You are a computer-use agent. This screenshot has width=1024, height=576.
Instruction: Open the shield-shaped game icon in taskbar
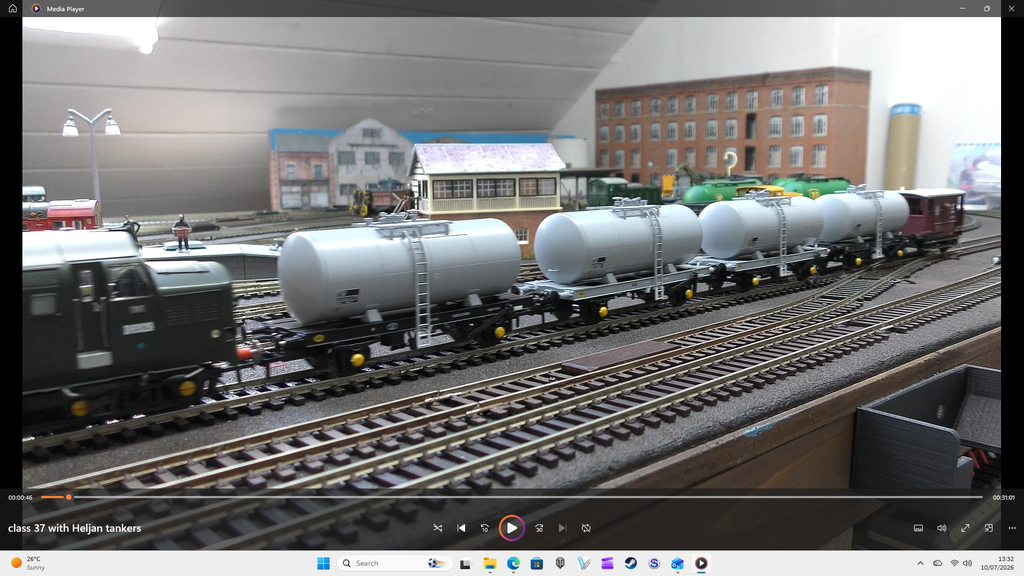pyautogui.click(x=560, y=563)
